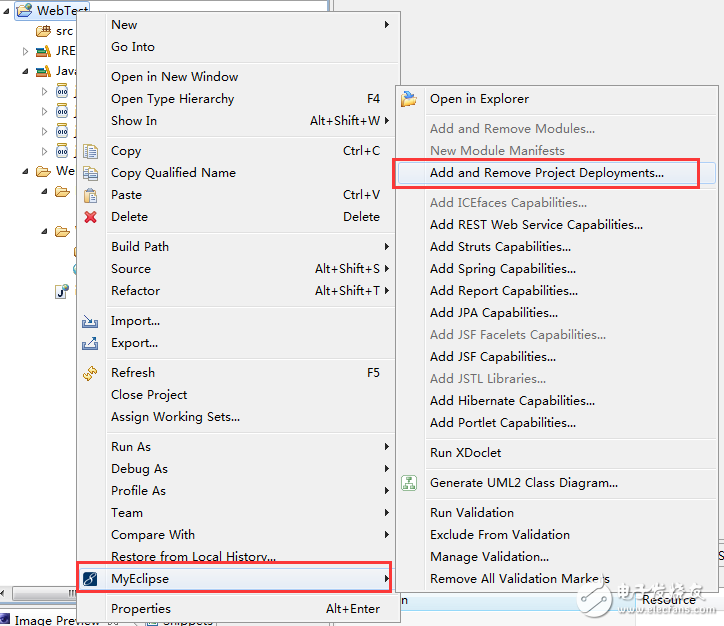Image resolution: width=724 pixels, height=626 pixels.
Task: Select Run XDoclet menu entry
Action: [465, 453]
